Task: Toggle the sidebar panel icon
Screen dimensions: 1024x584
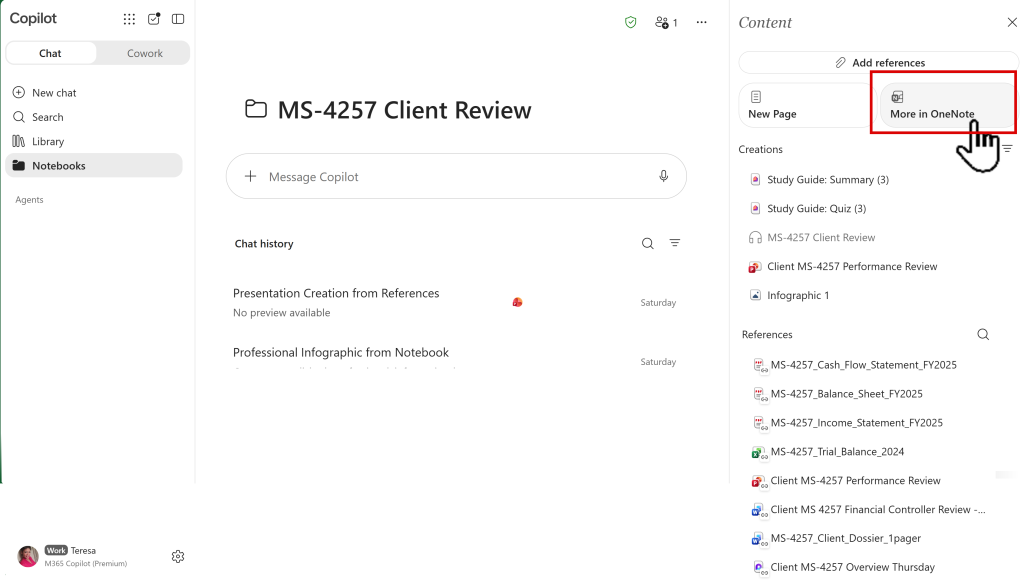Action: (178, 19)
